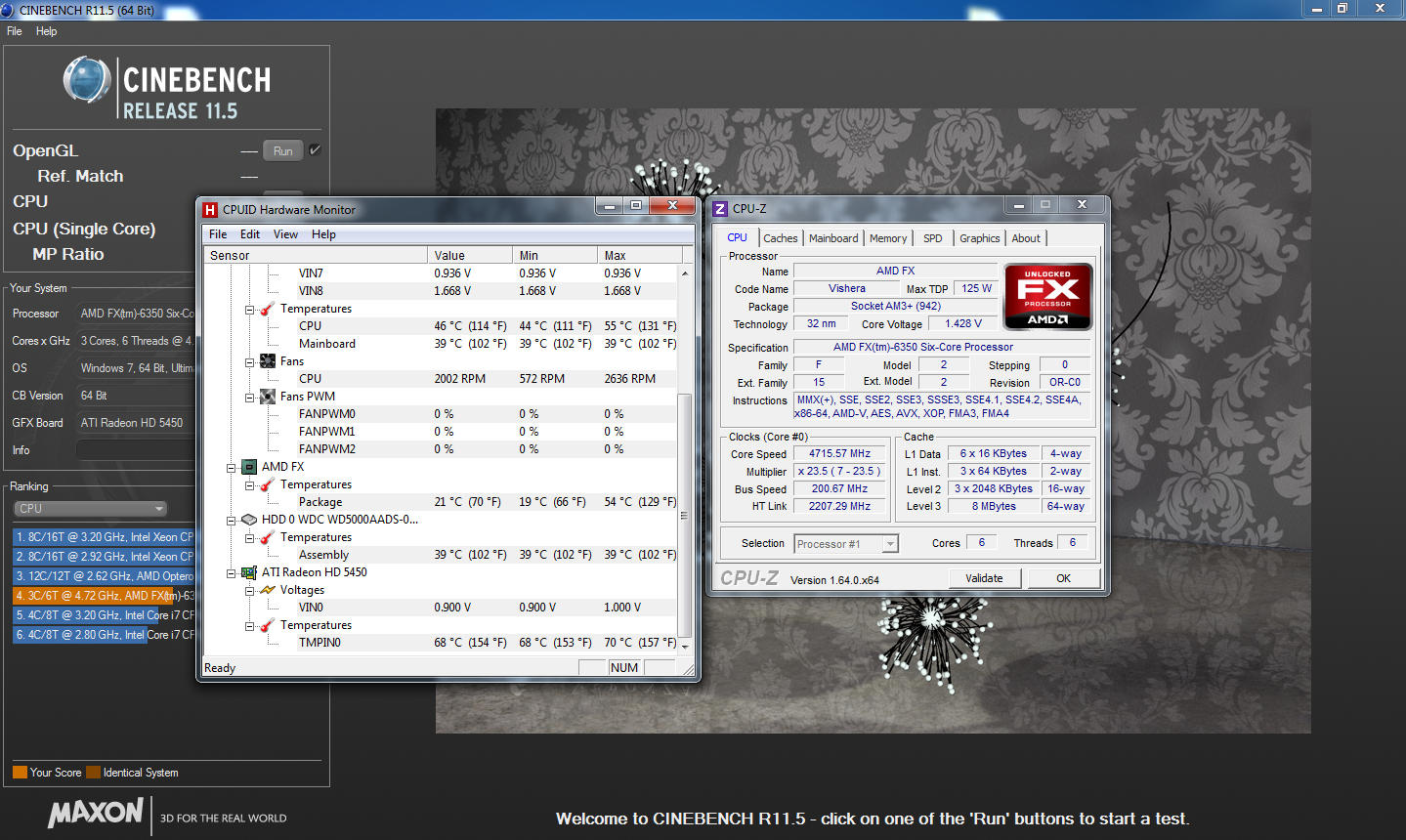The height and width of the screenshot is (840, 1406).
Task: Click the AMD FX processor chip icon
Action: (249, 467)
